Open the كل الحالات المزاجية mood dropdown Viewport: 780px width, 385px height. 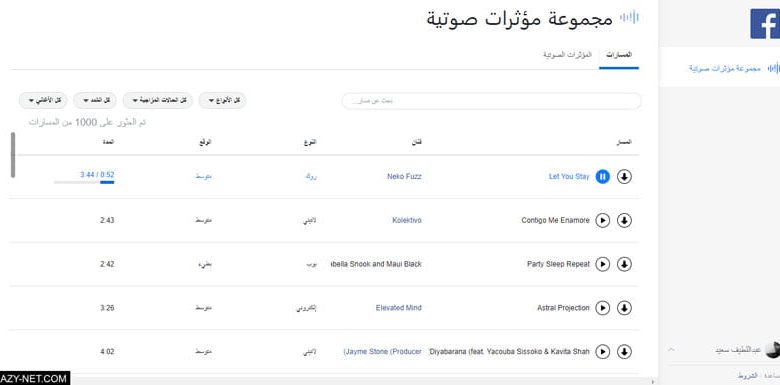[158, 100]
